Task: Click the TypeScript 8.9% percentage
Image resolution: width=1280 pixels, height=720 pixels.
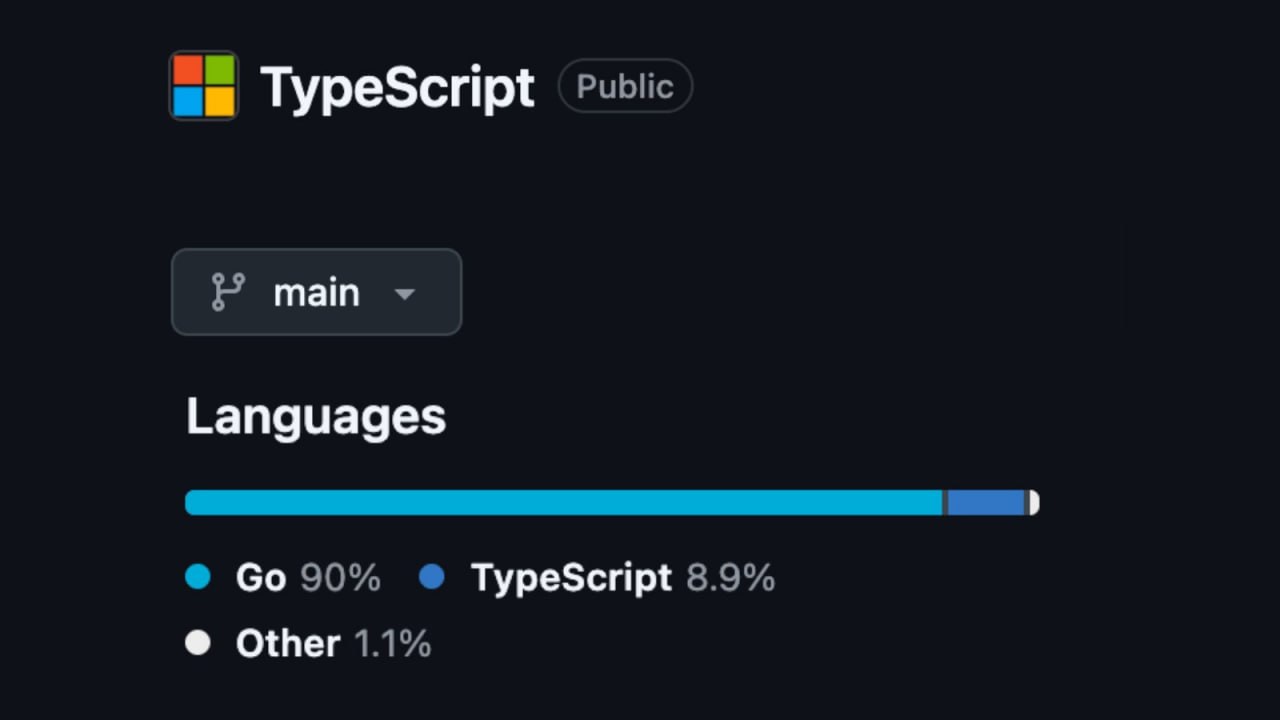Action: pyautogui.click(x=730, y=578)
